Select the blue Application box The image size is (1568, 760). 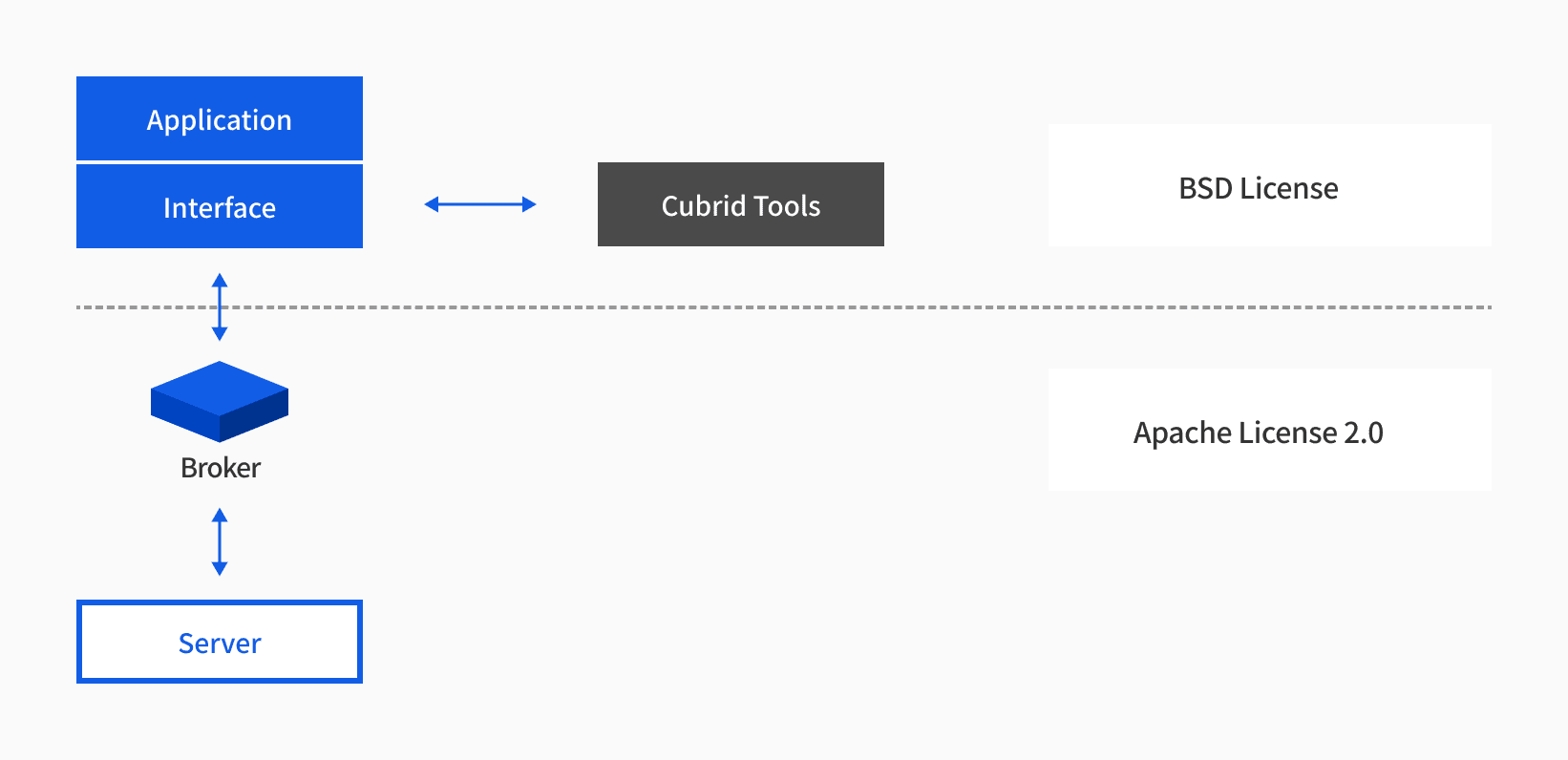[220, 118]
